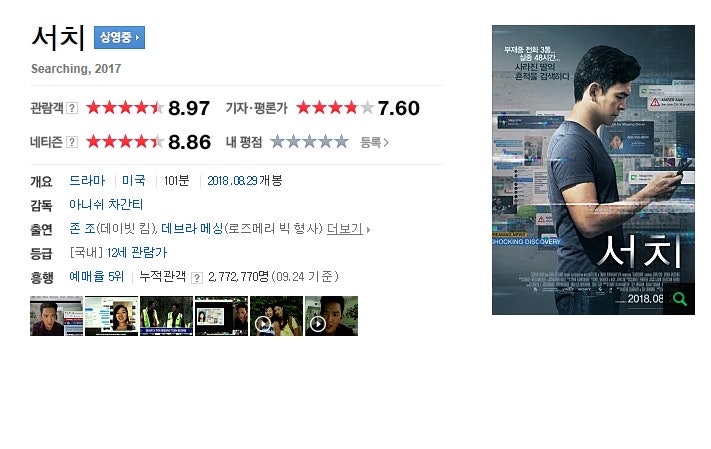Click the magnifier icon on the poster
The image size is (711, 449).
(679, 299)
